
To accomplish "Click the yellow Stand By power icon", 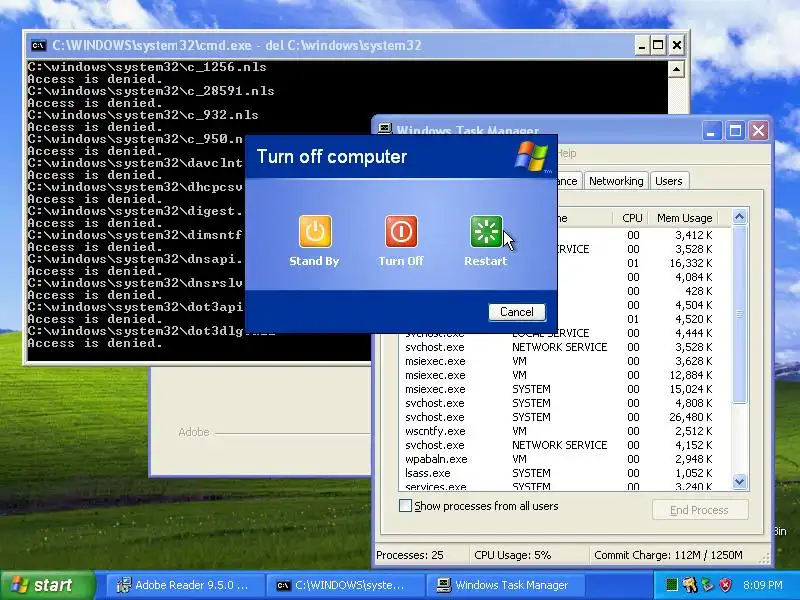I will tap(315, 231).
